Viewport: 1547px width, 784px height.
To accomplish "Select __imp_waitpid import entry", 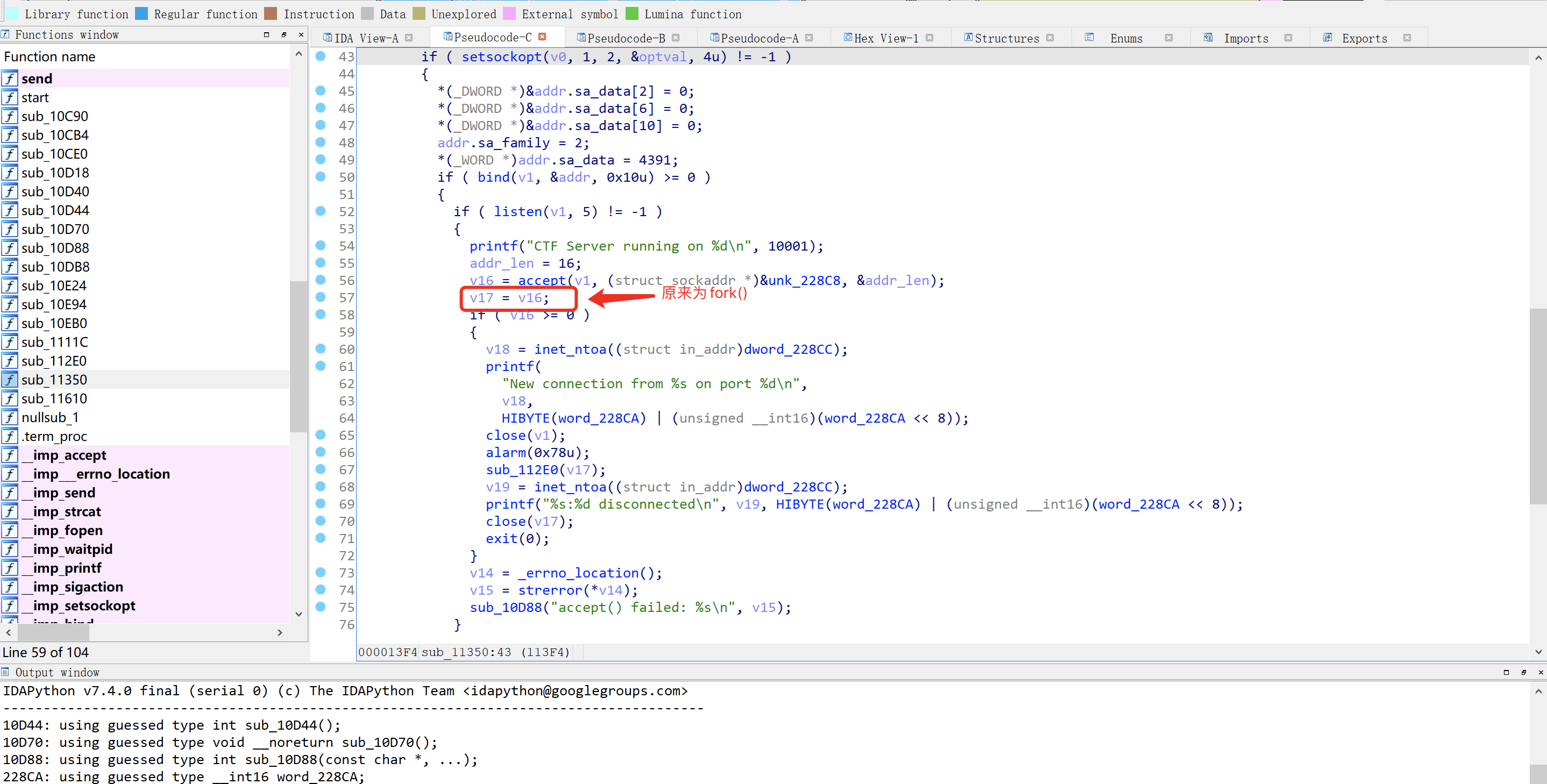I will pos(145,549).
